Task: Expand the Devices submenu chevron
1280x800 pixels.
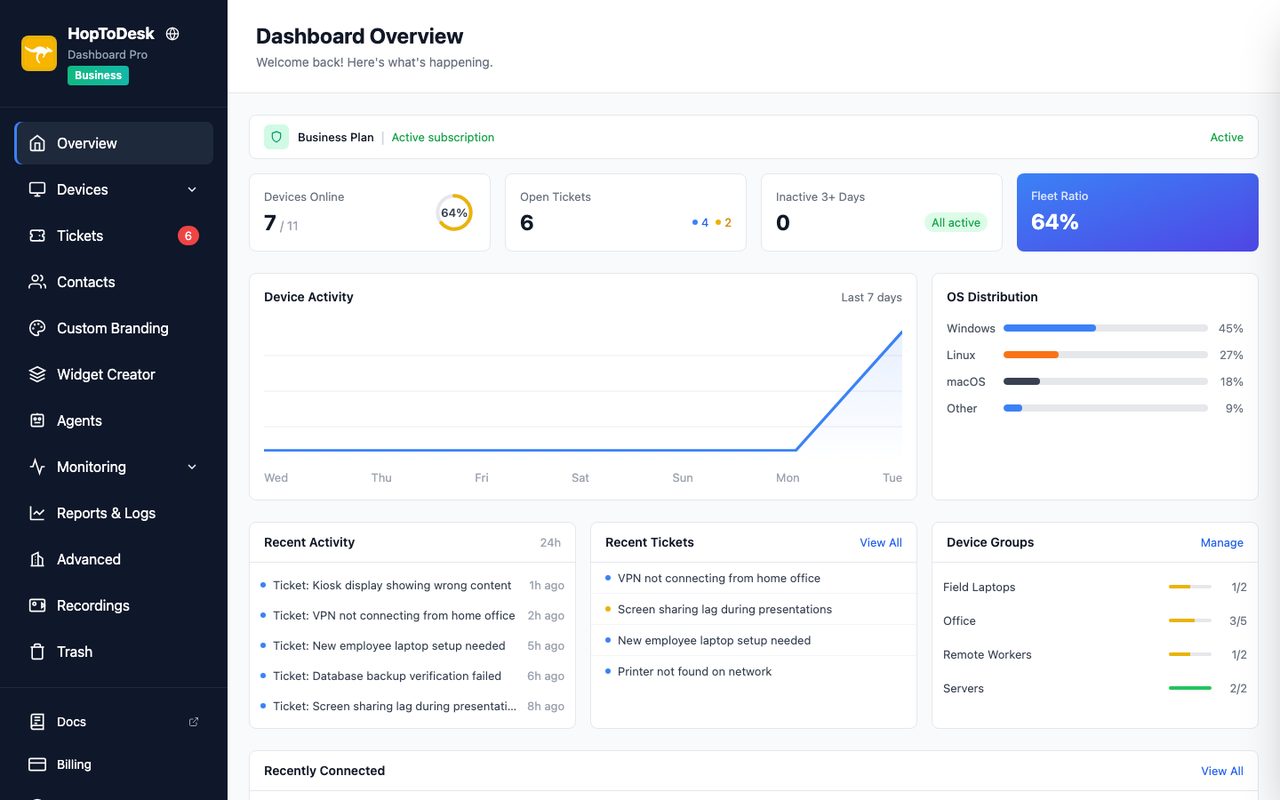Action: (x=192, y=190)
